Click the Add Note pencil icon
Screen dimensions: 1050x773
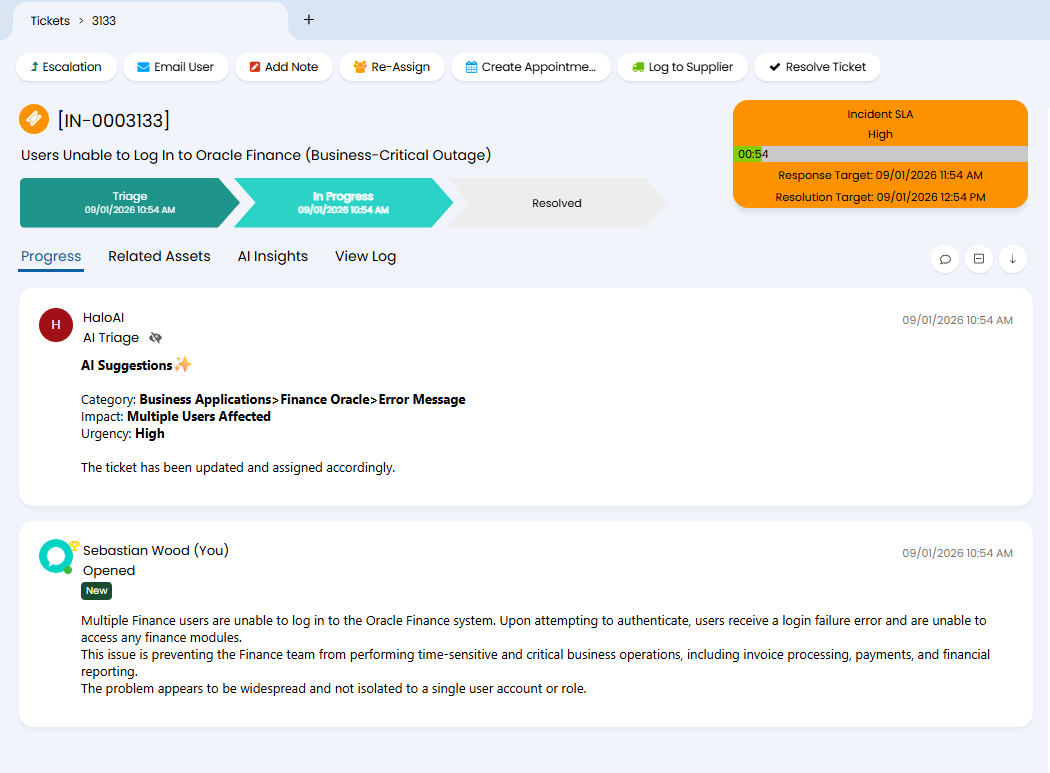pyautogui.click(x=255, y=67)
